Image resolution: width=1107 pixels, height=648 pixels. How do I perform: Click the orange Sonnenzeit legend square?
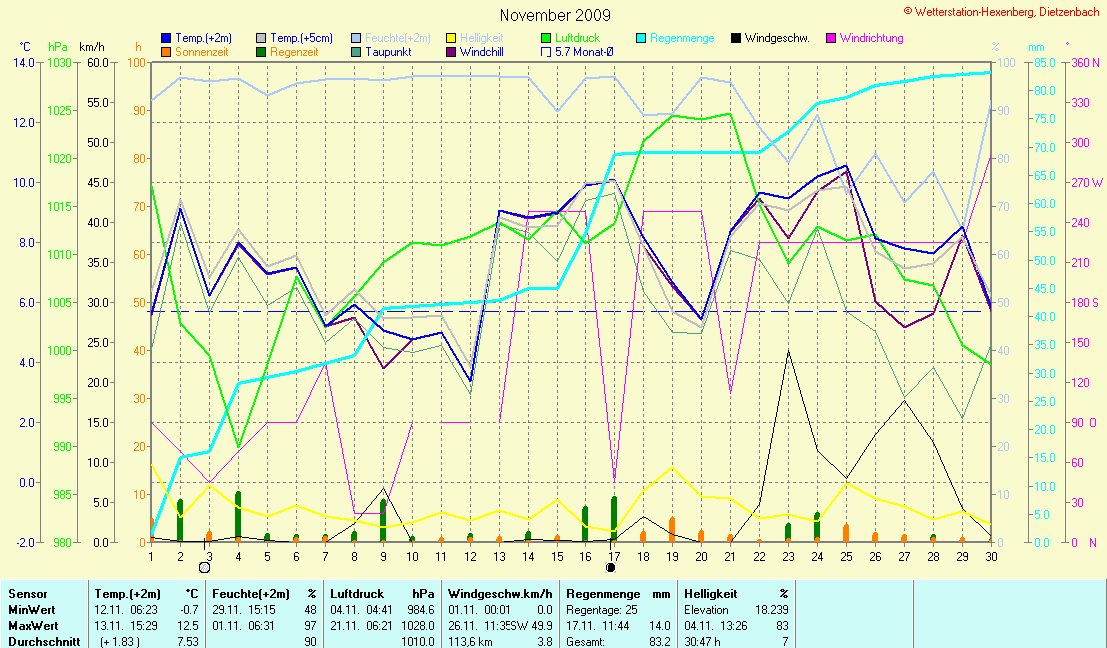[166, 51]
